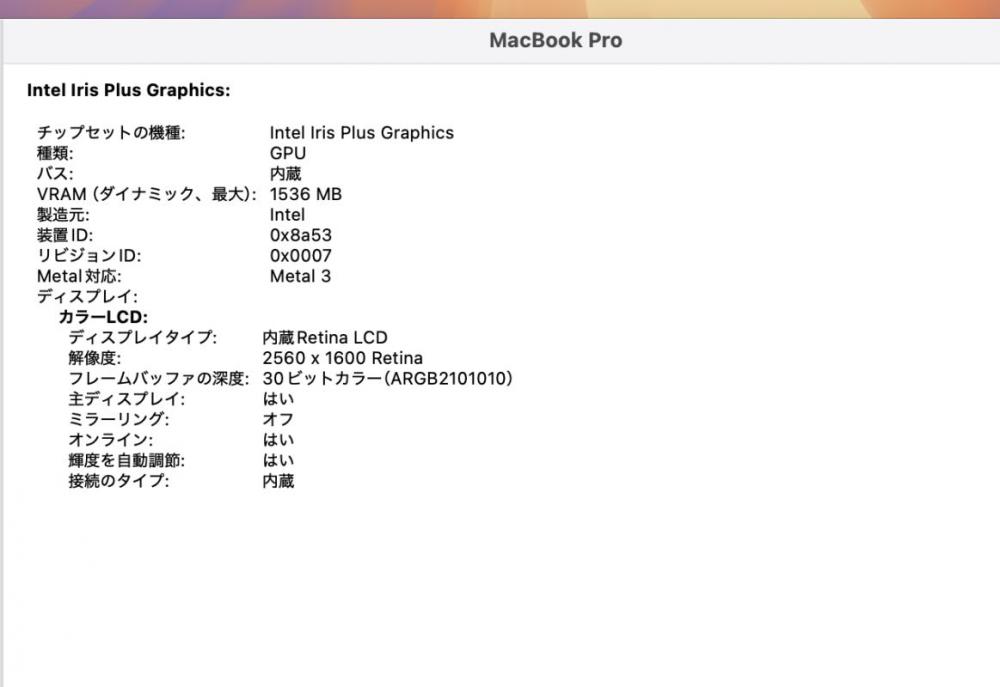Click the 種類 label

[x=55, y=153]
